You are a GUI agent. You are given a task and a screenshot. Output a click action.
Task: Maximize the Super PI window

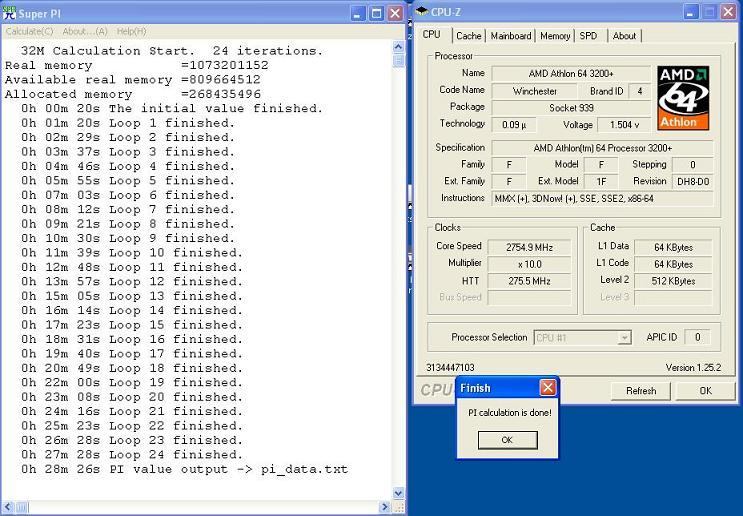(x=376, y=13)
